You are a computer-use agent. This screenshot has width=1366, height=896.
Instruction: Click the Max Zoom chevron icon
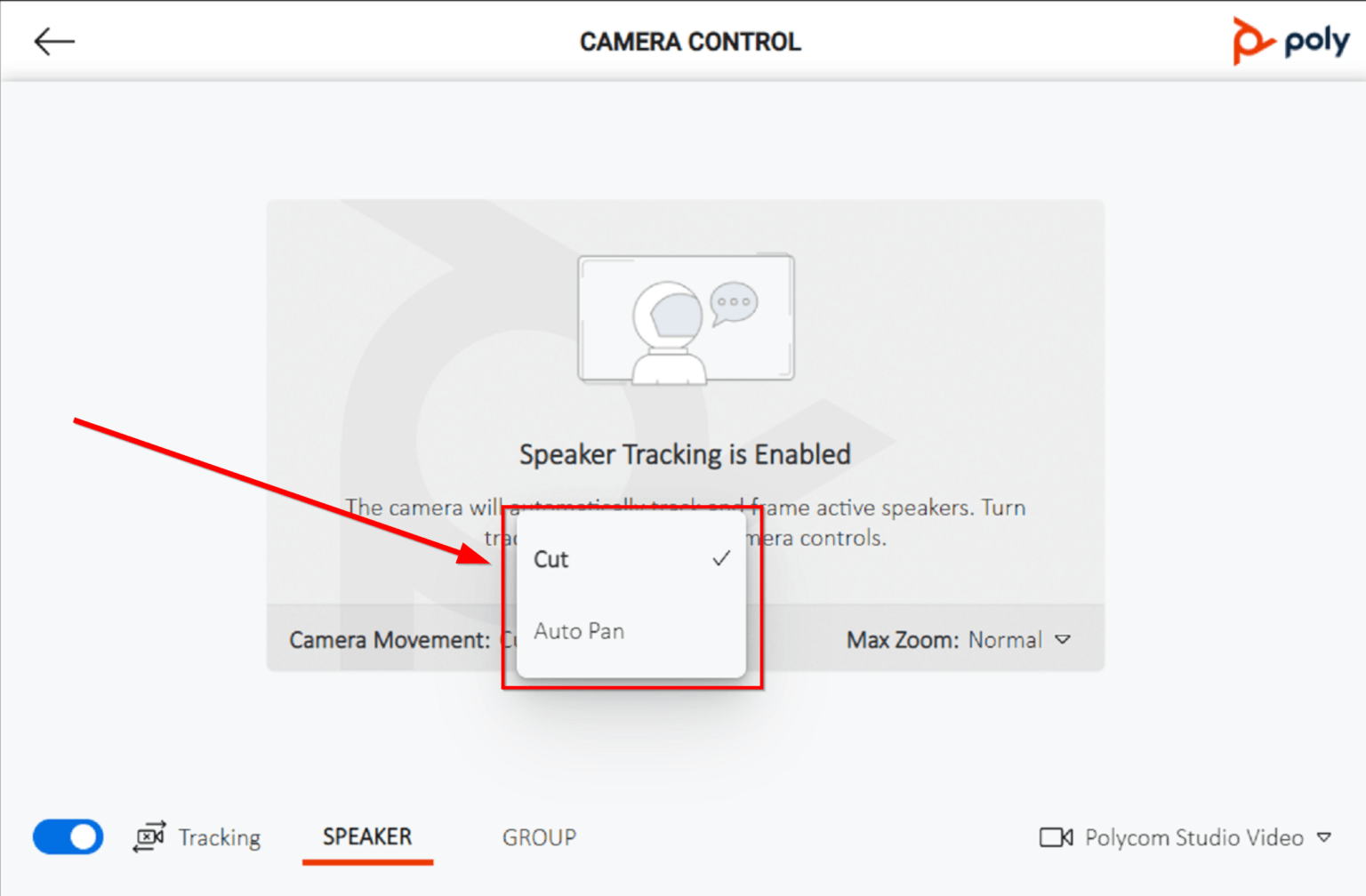point(1064,640)
